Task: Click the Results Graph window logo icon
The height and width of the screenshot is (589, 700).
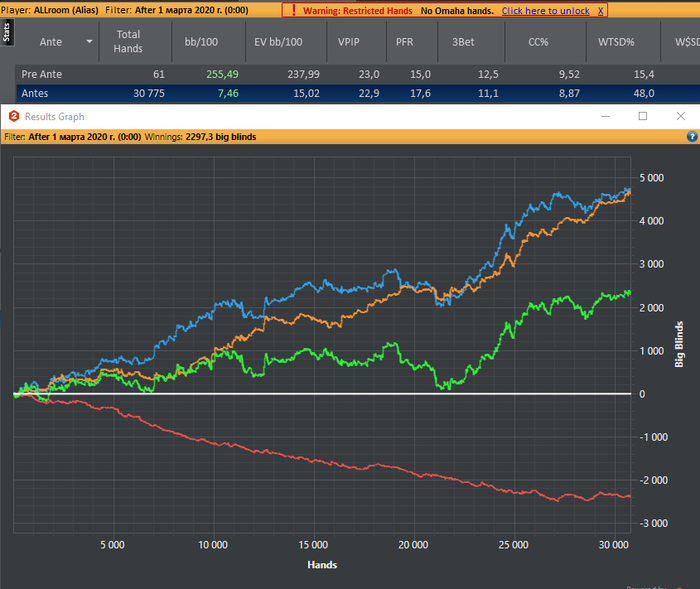Action: (x=14, y=117)
